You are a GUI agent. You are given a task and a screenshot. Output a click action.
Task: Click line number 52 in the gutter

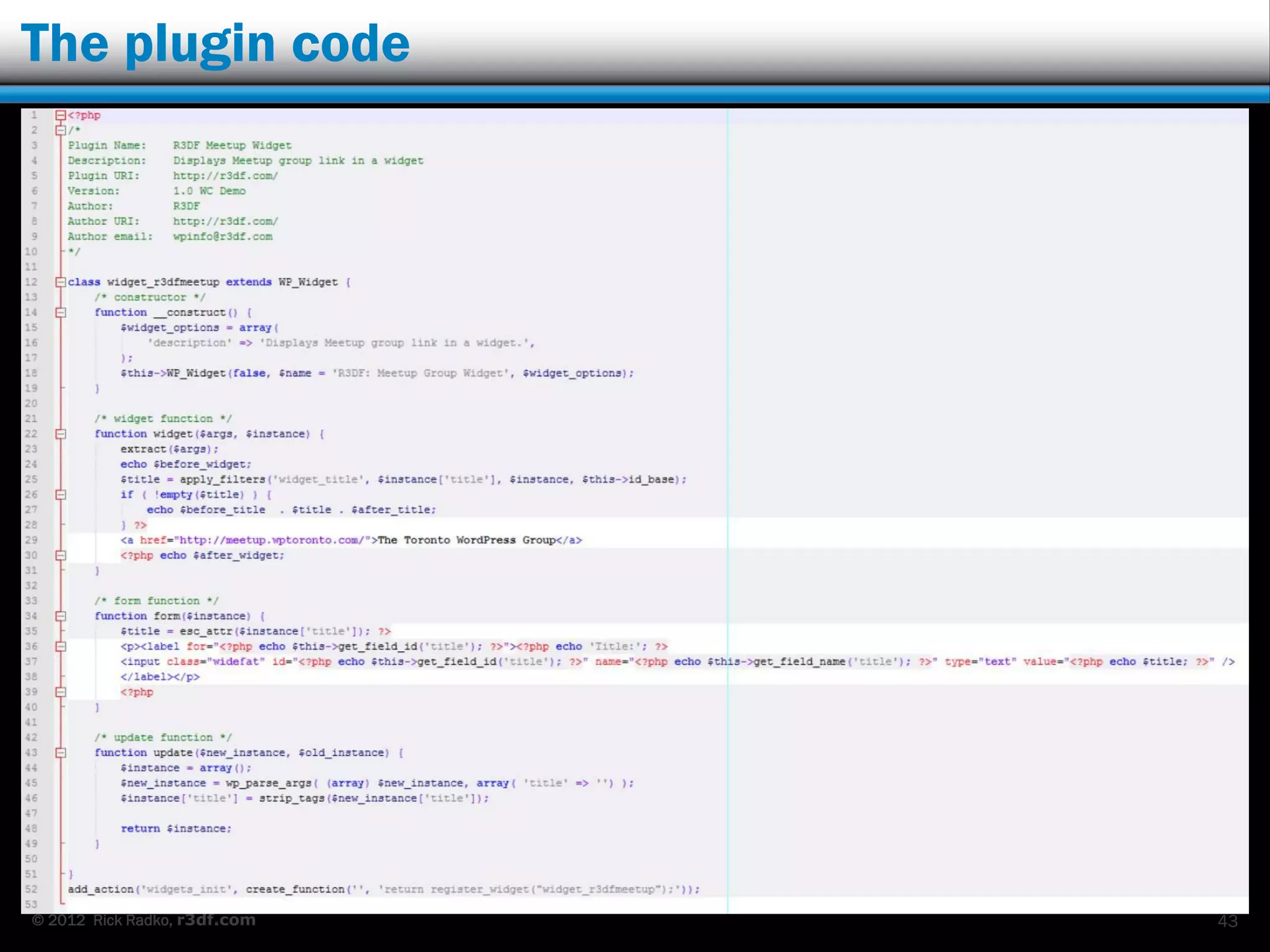pyautogui.click(x=31, y=889)
